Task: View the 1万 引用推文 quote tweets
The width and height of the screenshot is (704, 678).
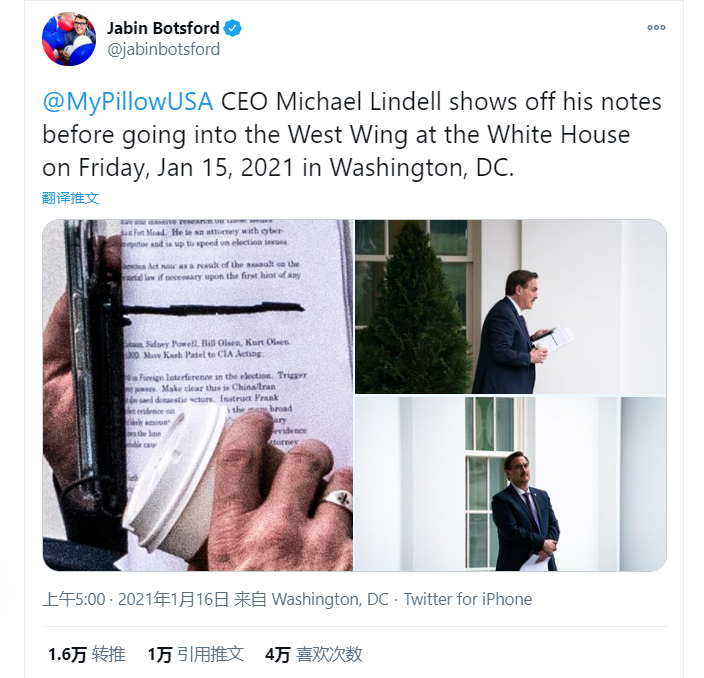Action: click(196, 654)
